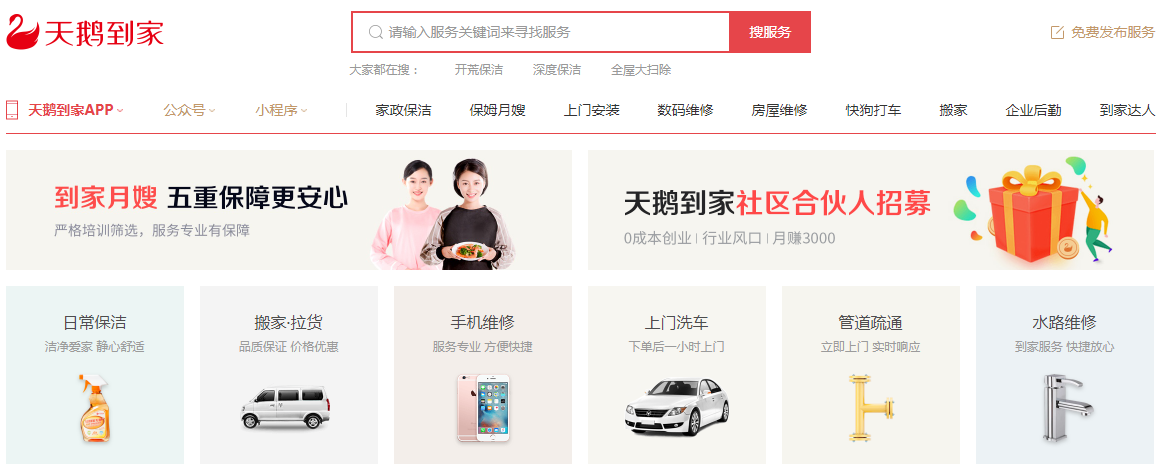Click the red 搜服务 button
This screenshot has width=1160, height=473.
pyautogui.click(x=770, y=33)
